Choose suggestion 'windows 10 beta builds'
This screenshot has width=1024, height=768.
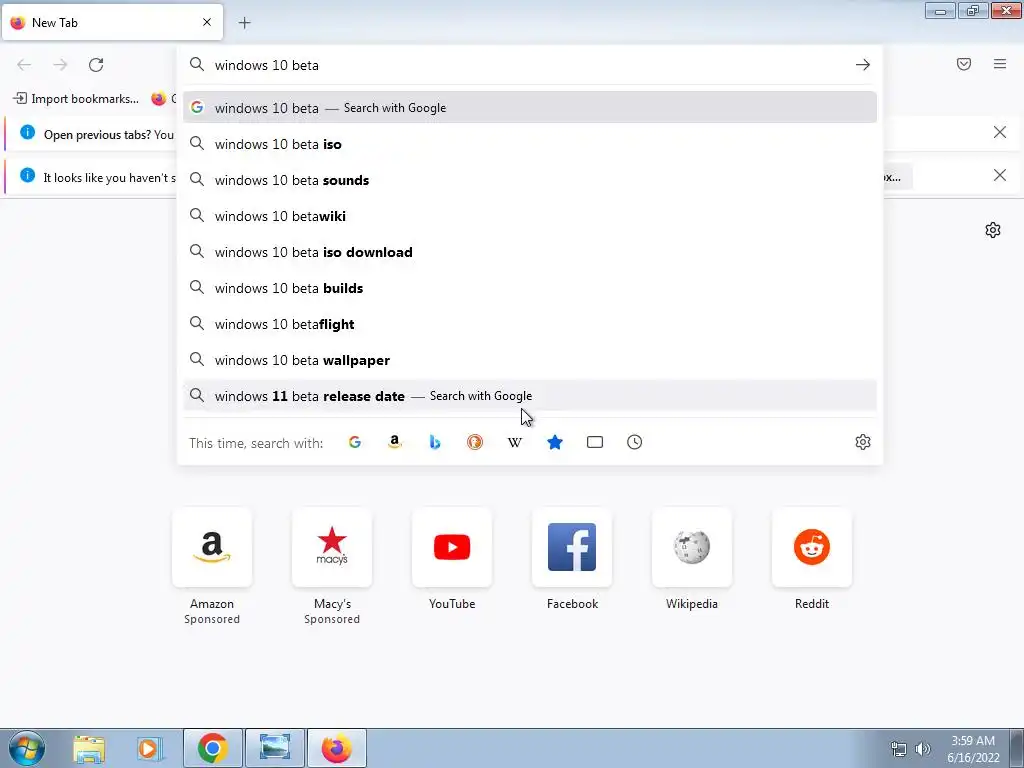[x=530, y=288]
